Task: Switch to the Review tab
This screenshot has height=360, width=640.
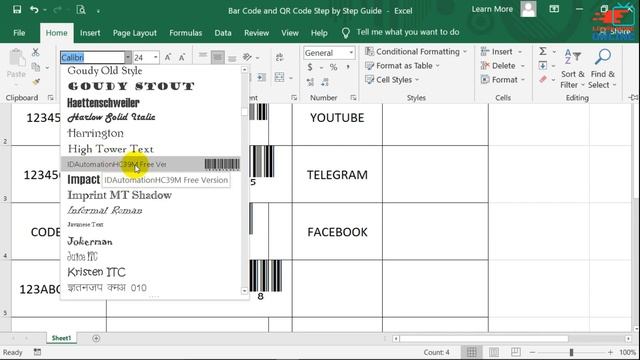Action: click(x=256, y=33)
